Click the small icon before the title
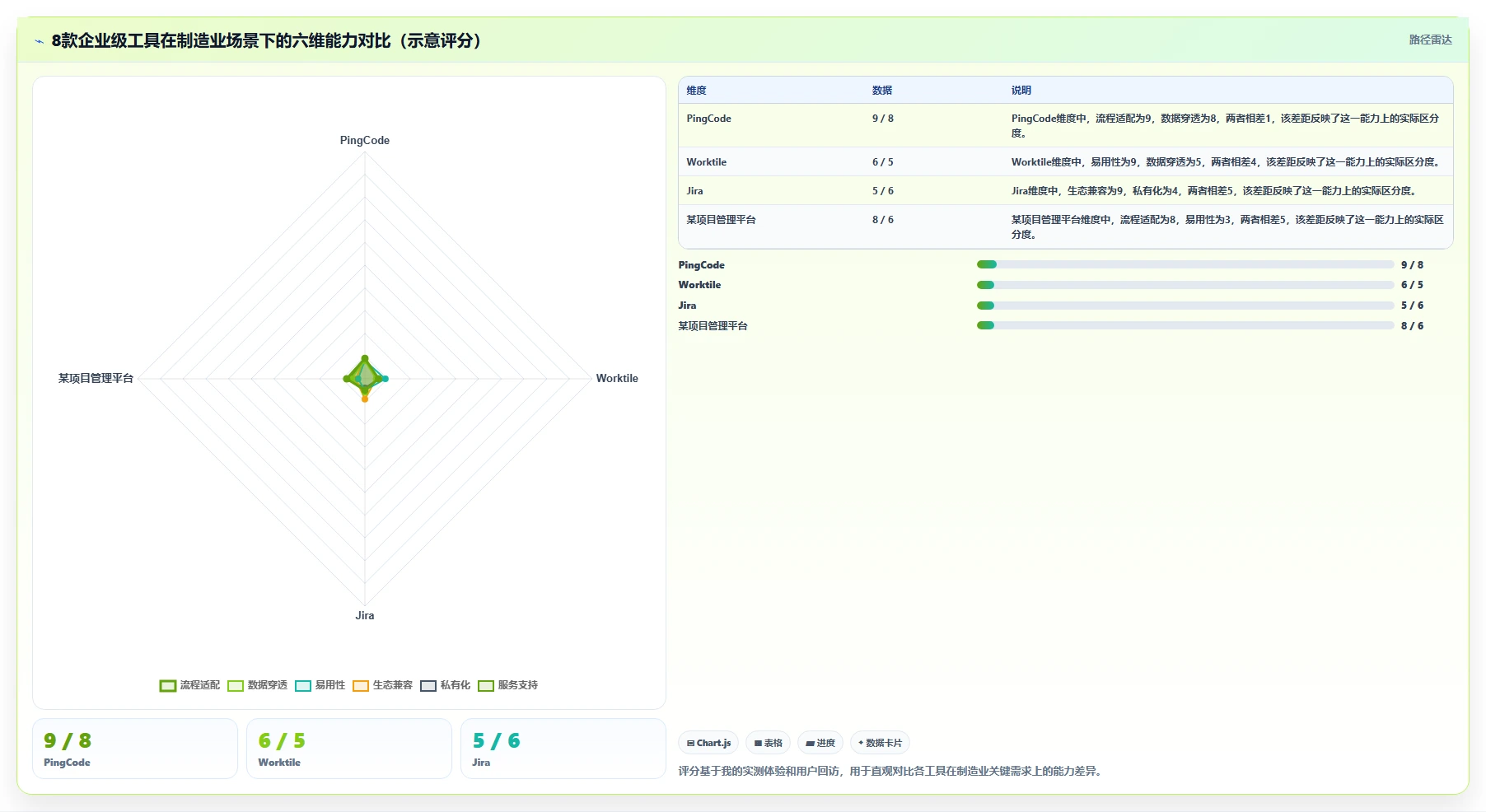1486x812 pixels. coord(39,41)
